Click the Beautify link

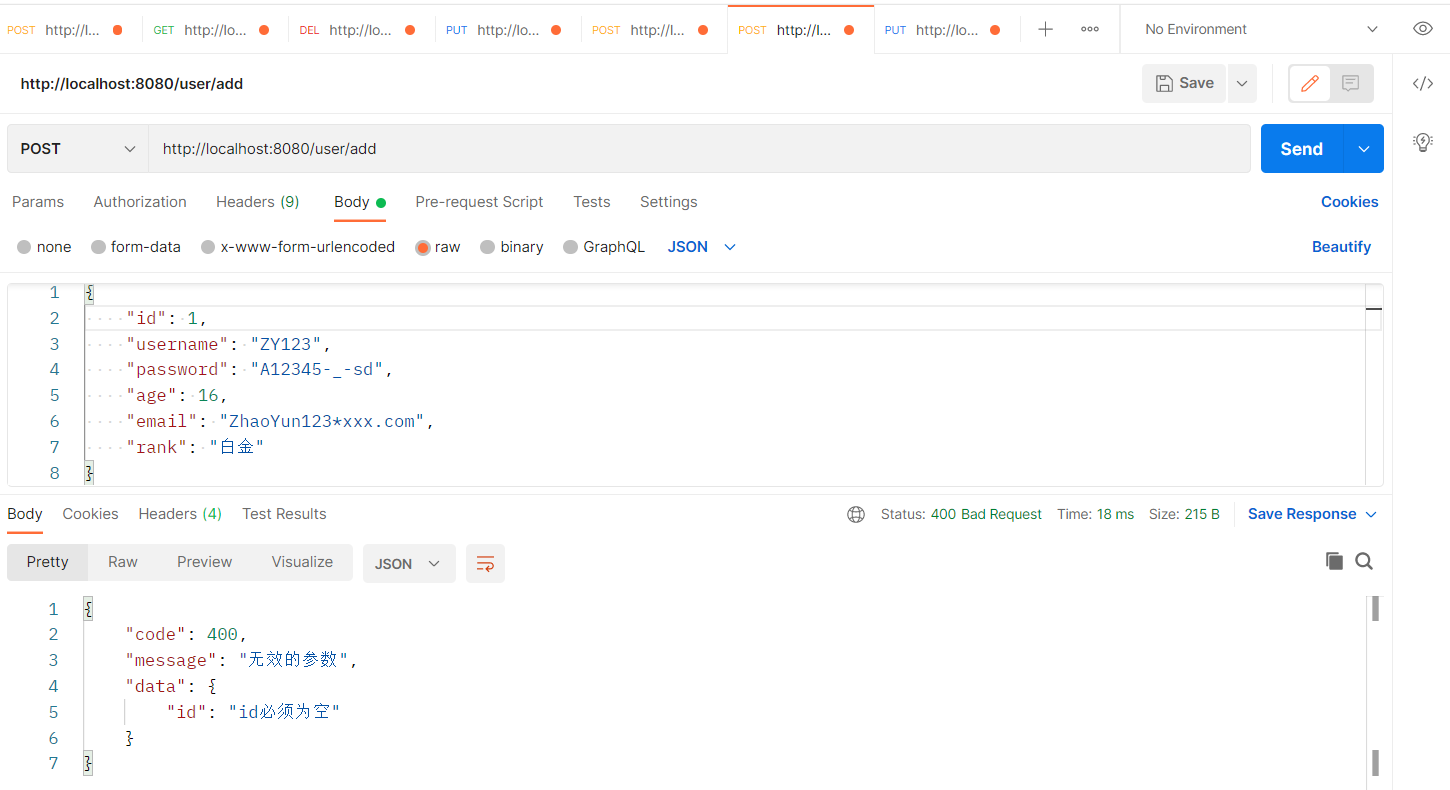[x=1341, y=247]
